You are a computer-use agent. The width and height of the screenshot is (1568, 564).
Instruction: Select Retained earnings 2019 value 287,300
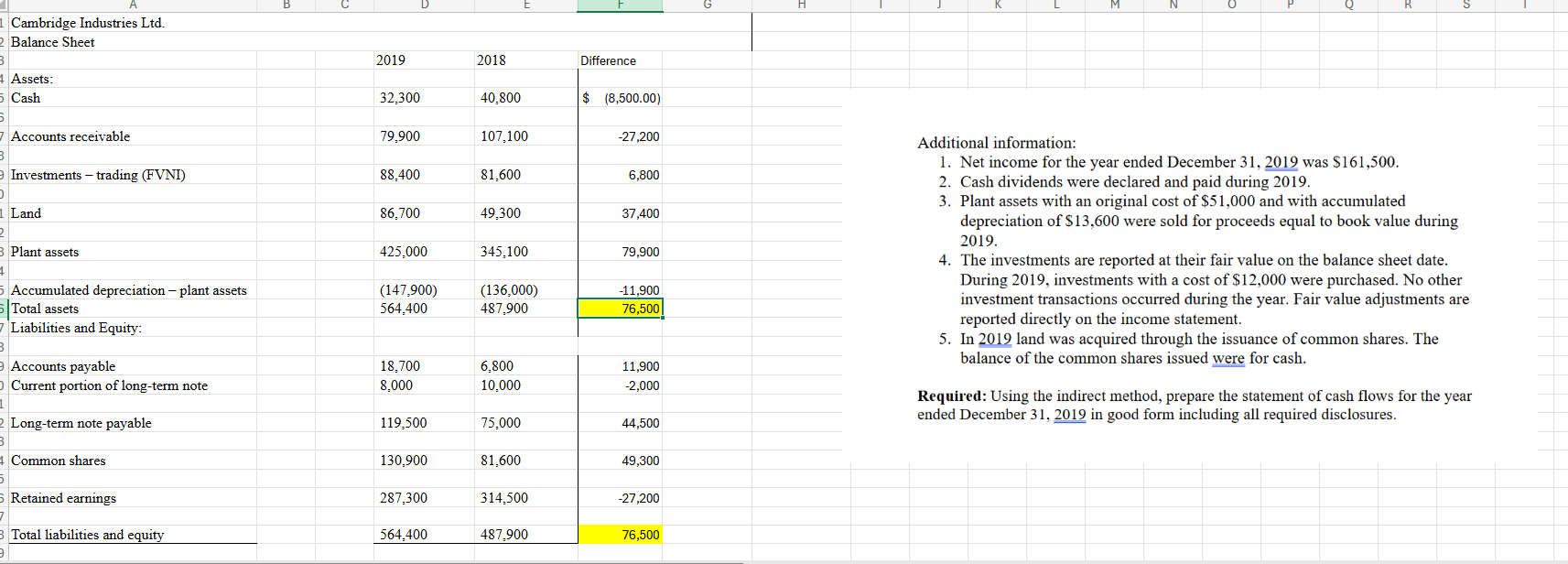(x=404, y=498)
